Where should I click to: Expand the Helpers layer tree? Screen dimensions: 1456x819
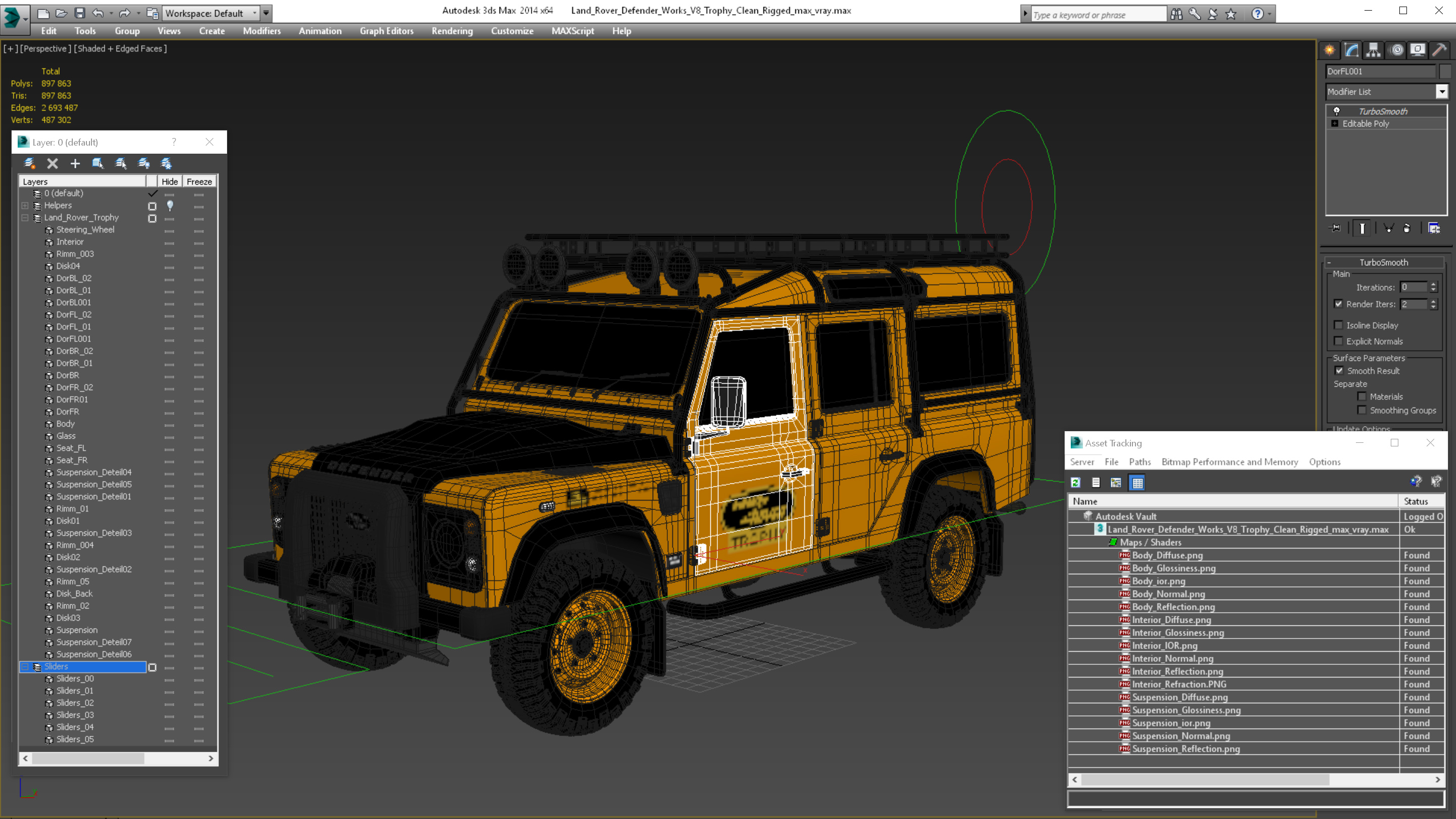pos(25,205)
